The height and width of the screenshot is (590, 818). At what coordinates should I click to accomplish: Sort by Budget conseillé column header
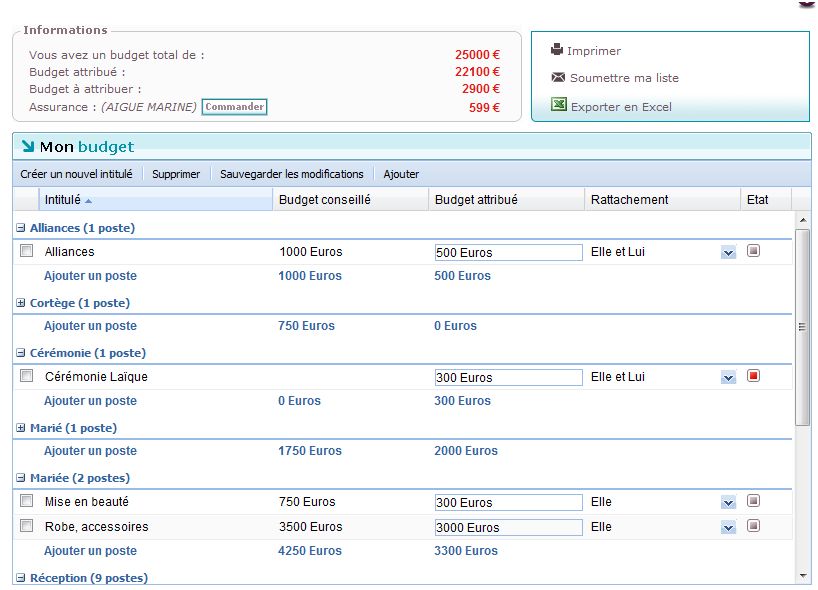(x=350, y=200)
